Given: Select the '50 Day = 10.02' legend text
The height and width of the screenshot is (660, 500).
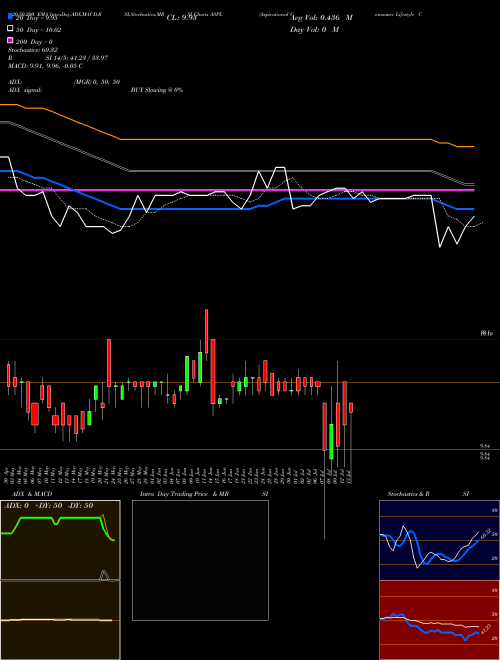Looking at the screenshot, I should (39, 30).
